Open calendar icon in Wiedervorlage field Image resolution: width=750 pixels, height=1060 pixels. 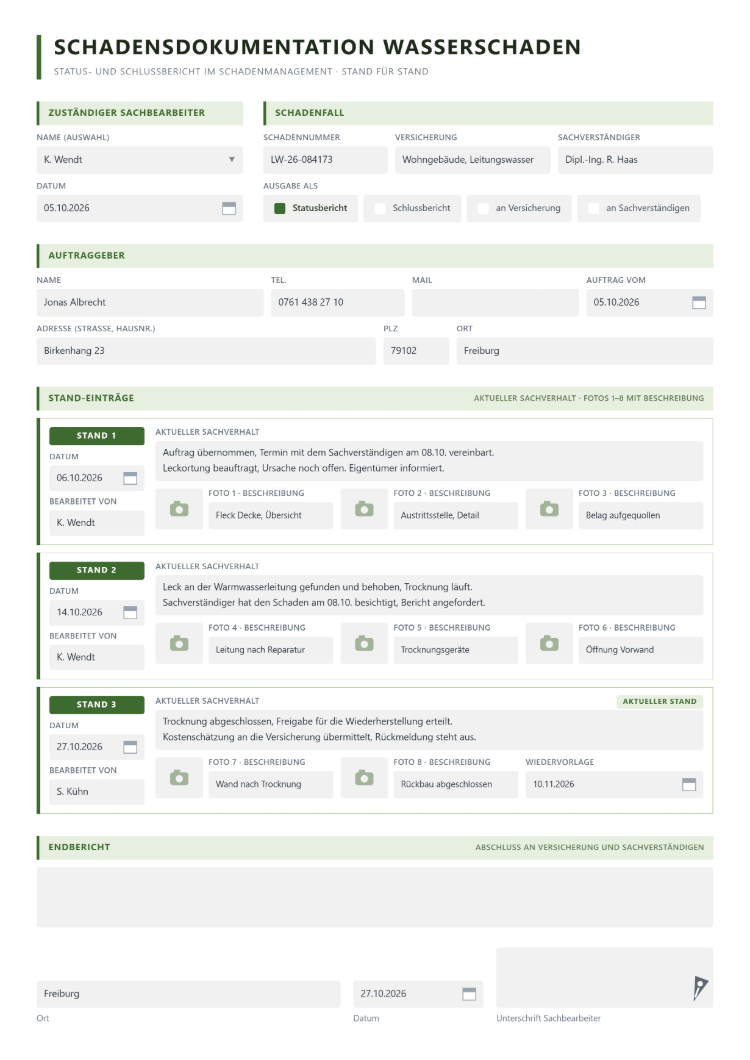689,784
